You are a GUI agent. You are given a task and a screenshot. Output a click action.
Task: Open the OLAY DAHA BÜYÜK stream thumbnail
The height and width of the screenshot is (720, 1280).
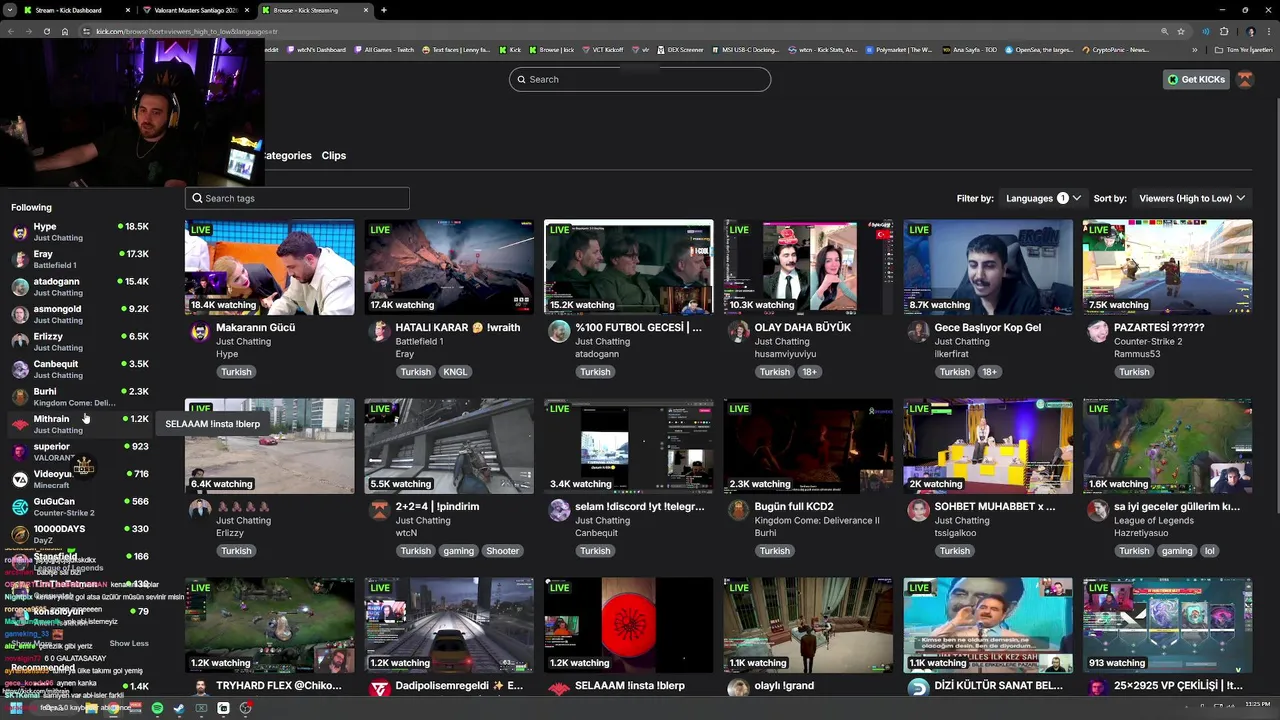808,267
